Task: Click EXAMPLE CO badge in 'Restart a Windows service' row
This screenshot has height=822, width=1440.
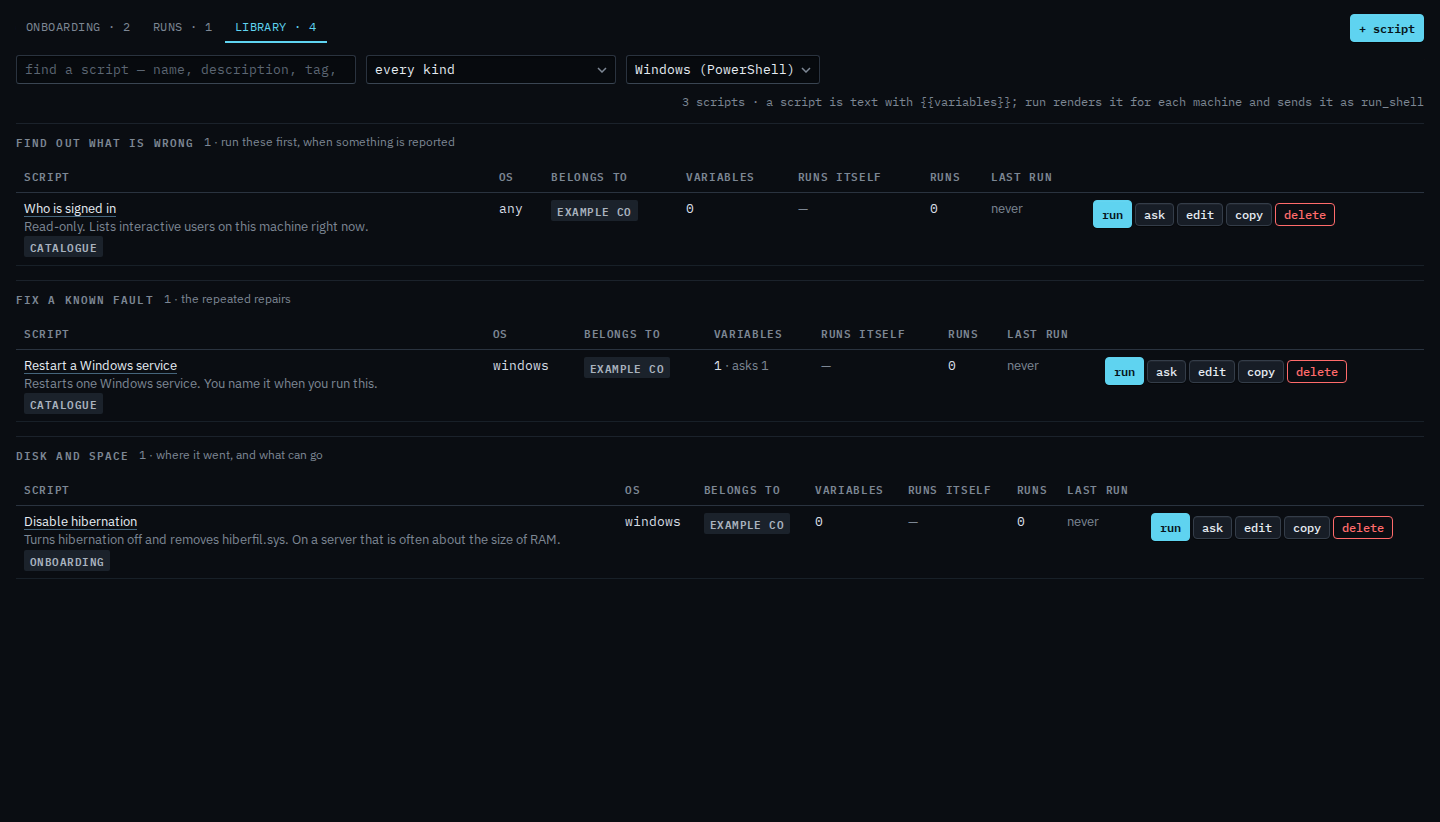Action: [627, 369]
